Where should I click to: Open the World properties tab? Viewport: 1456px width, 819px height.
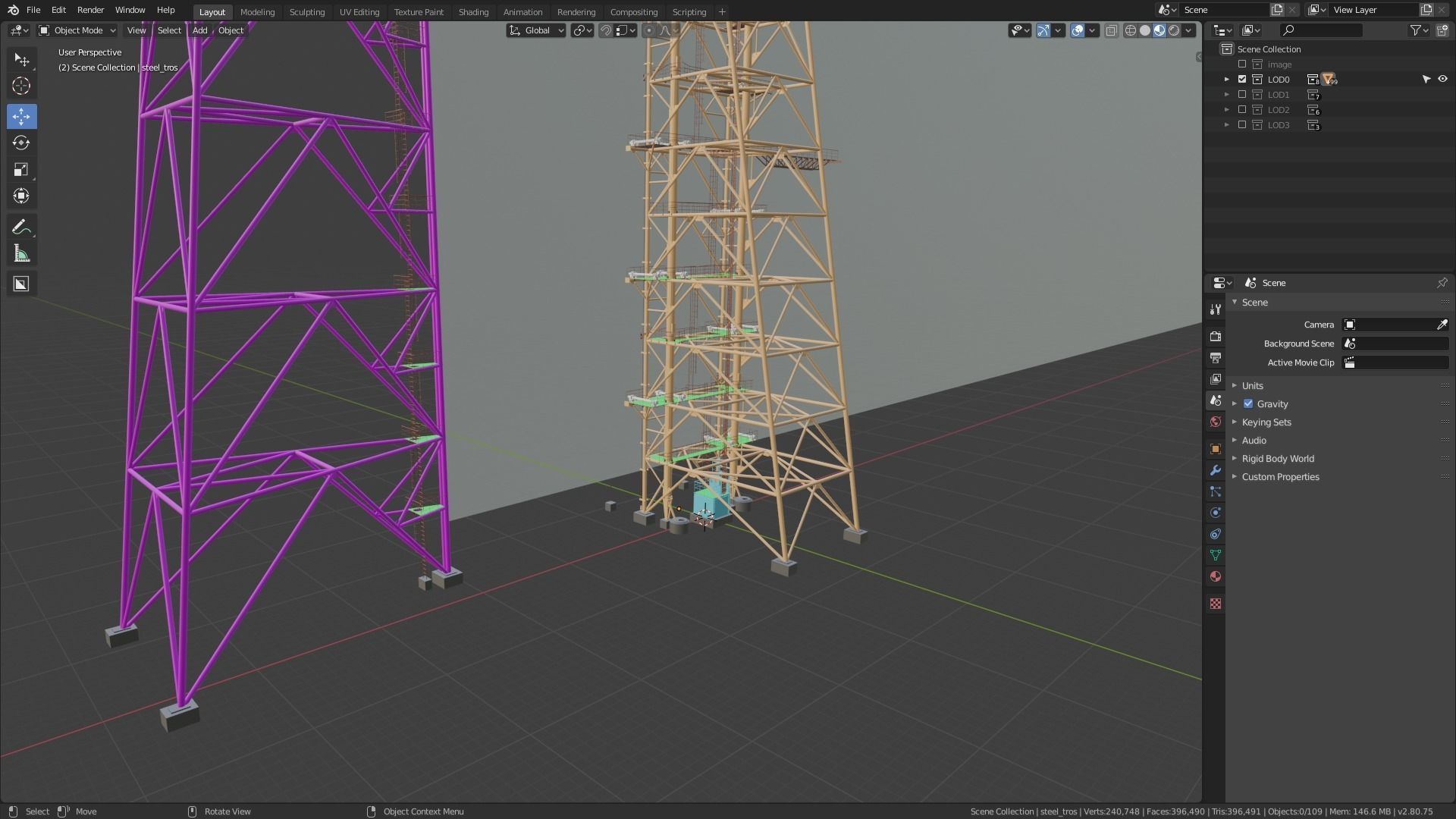coord(1216,422)
